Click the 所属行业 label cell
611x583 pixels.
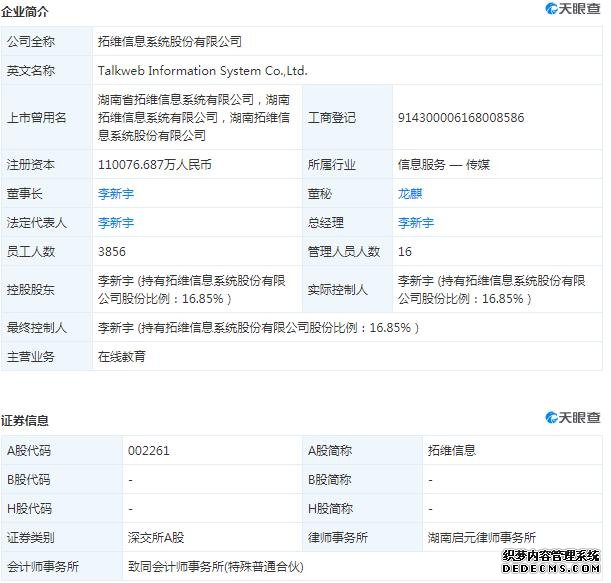click(x=348, y=164)
